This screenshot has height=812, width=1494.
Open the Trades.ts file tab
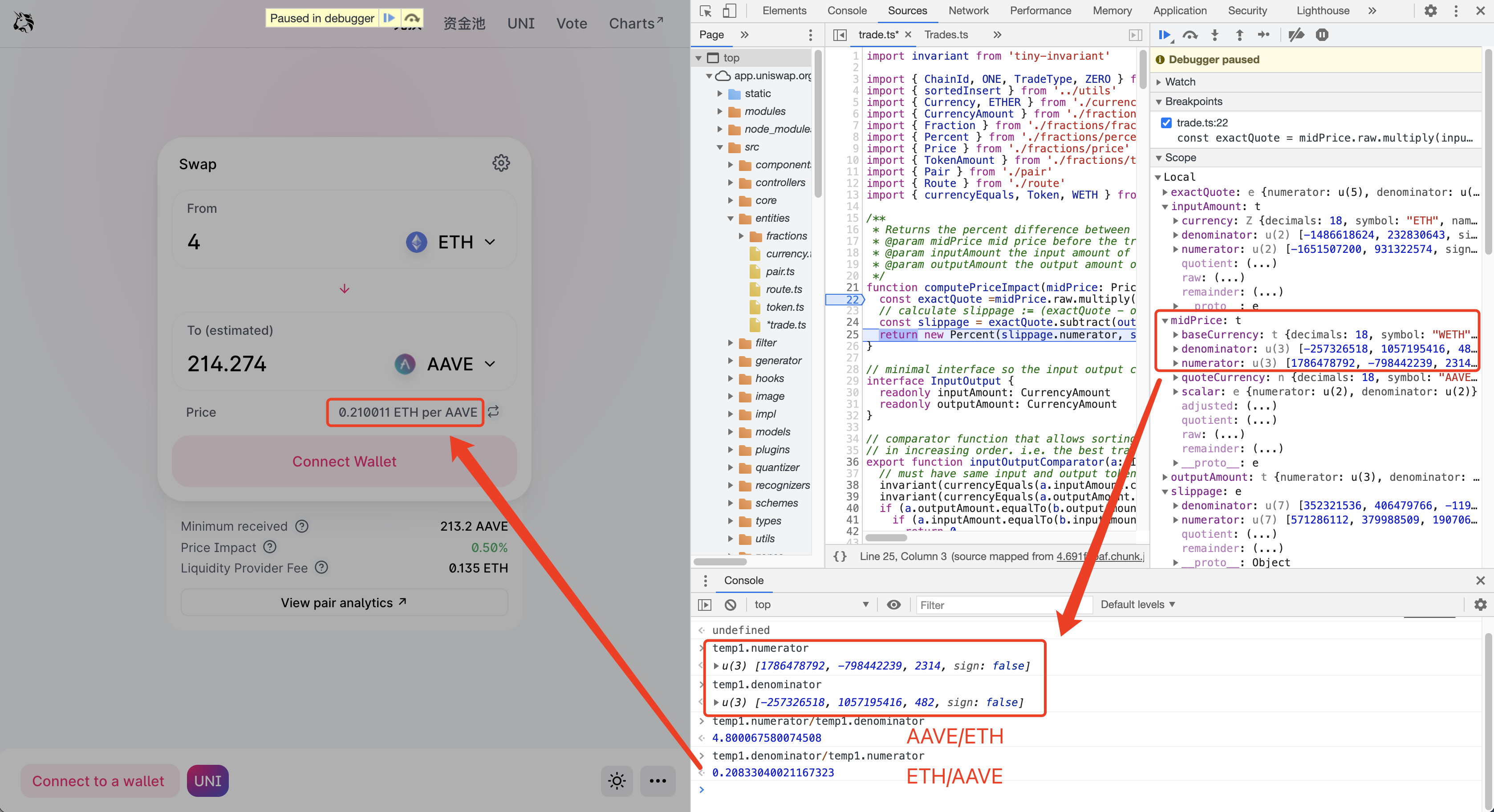point(946,35)
